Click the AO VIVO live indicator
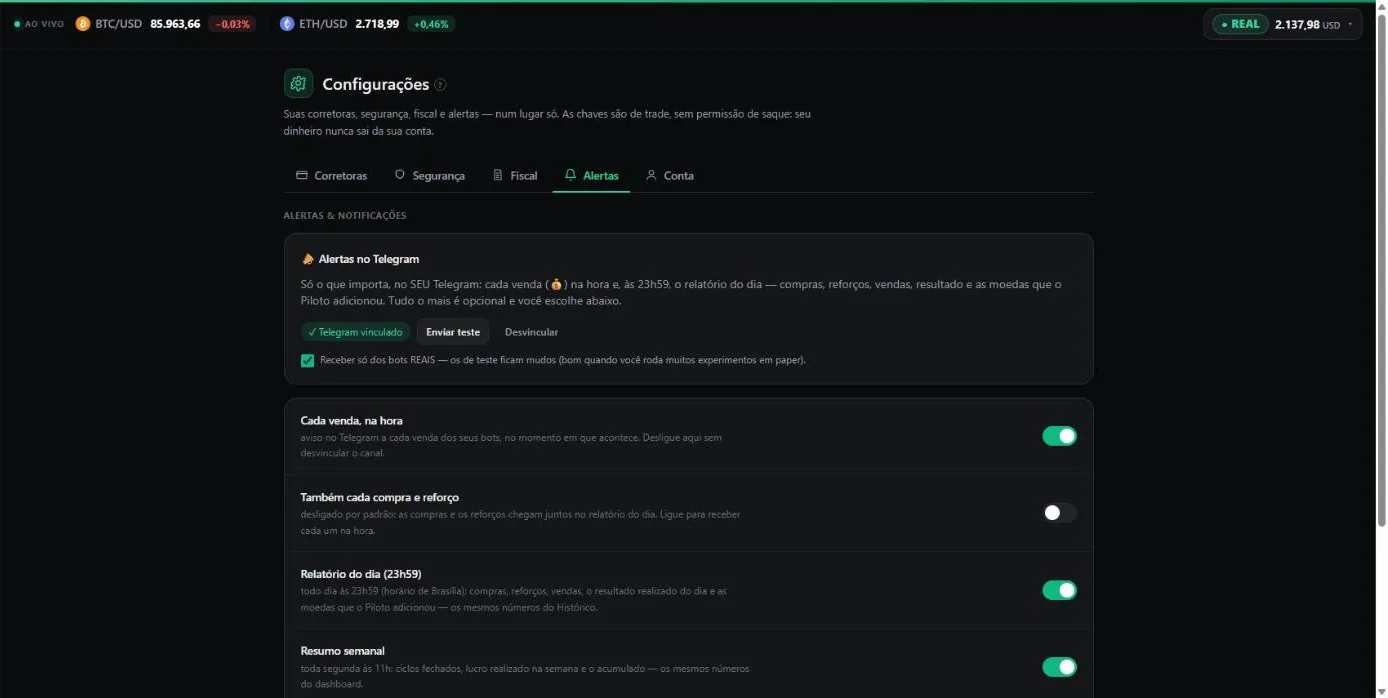This screenshot has height=698, width=1388. pos(39,23)
